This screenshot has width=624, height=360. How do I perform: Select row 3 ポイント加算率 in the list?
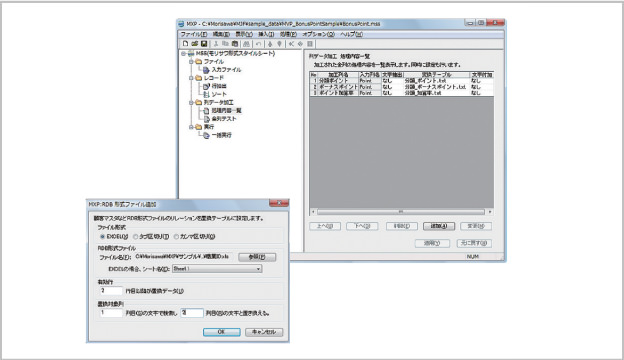tap(401, 93)
